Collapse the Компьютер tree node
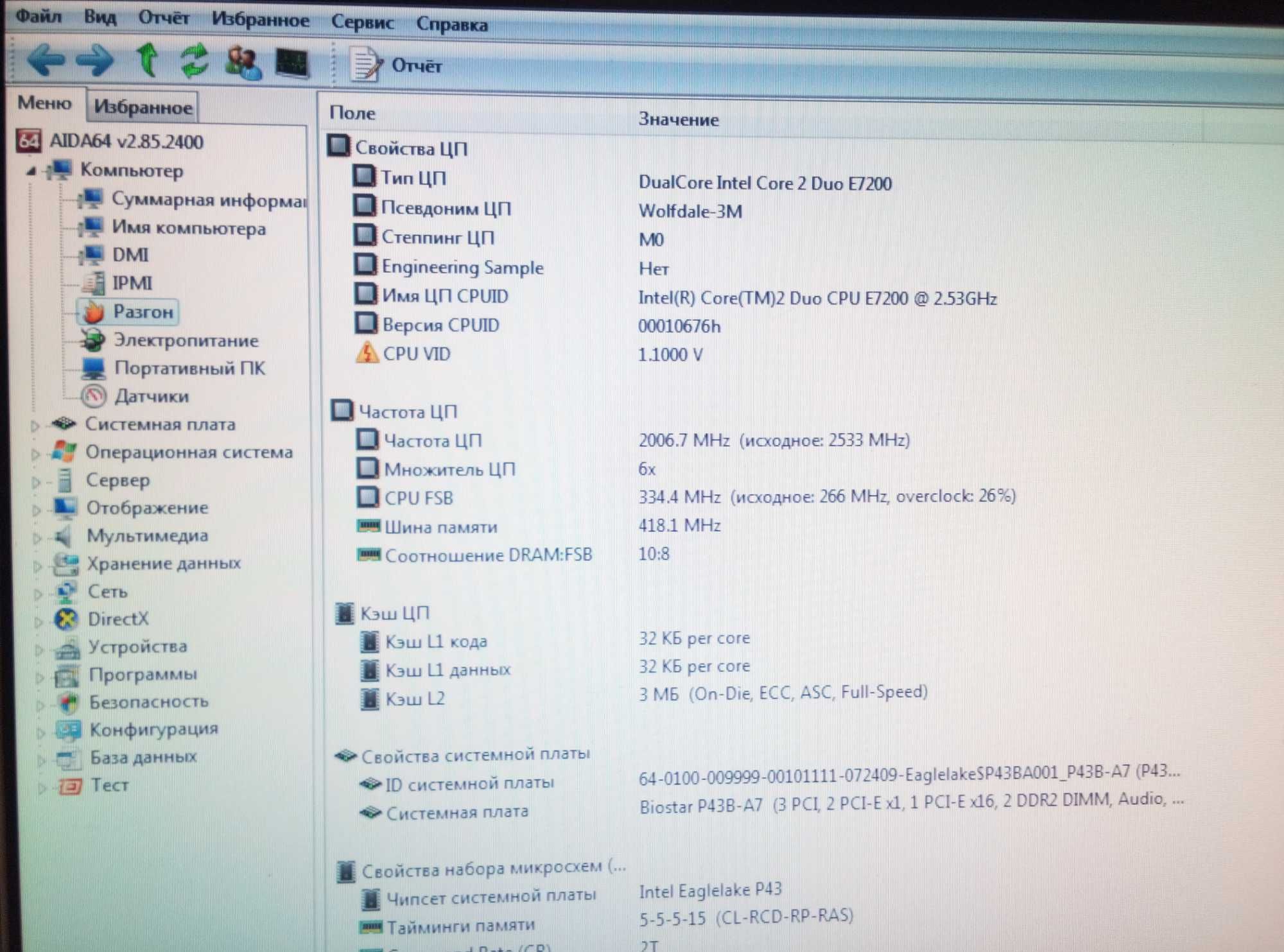 [x=31, y=171]
